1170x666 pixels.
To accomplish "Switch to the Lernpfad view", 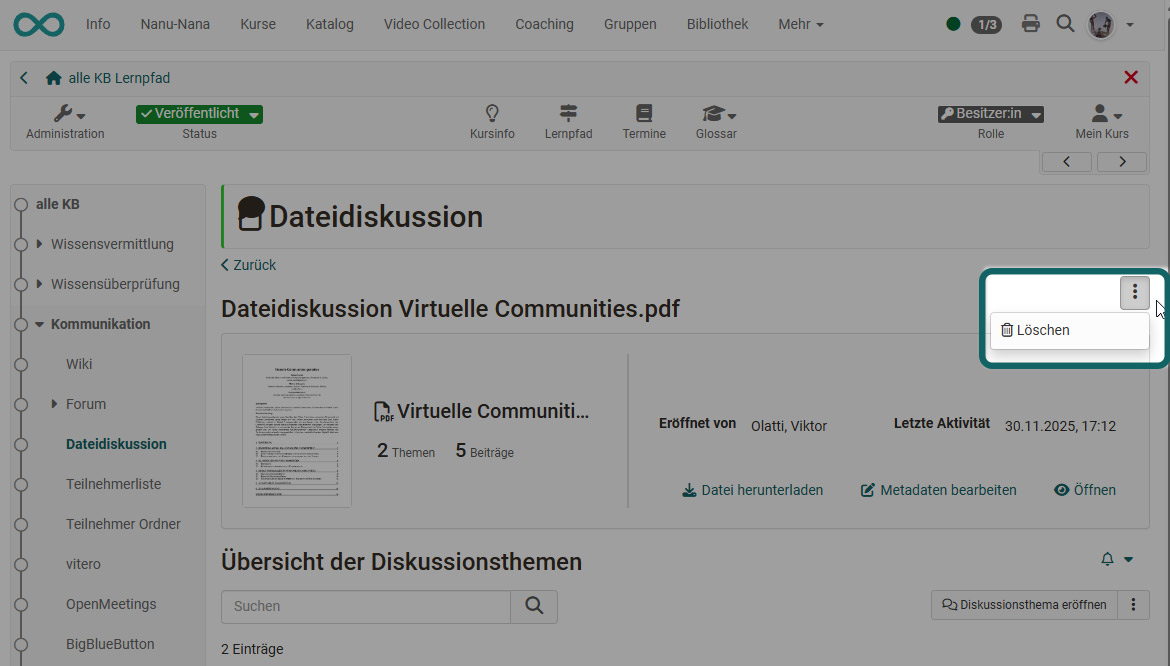I will coord(568,122).
